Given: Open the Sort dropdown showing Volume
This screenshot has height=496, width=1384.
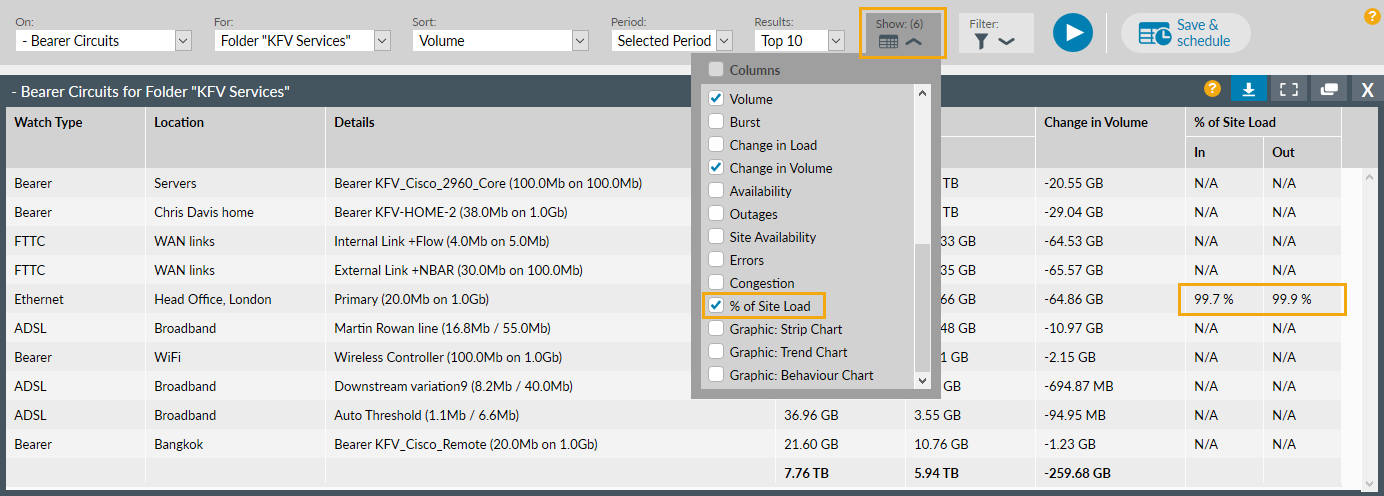Looking at the screenshot, I should (500, 41).
